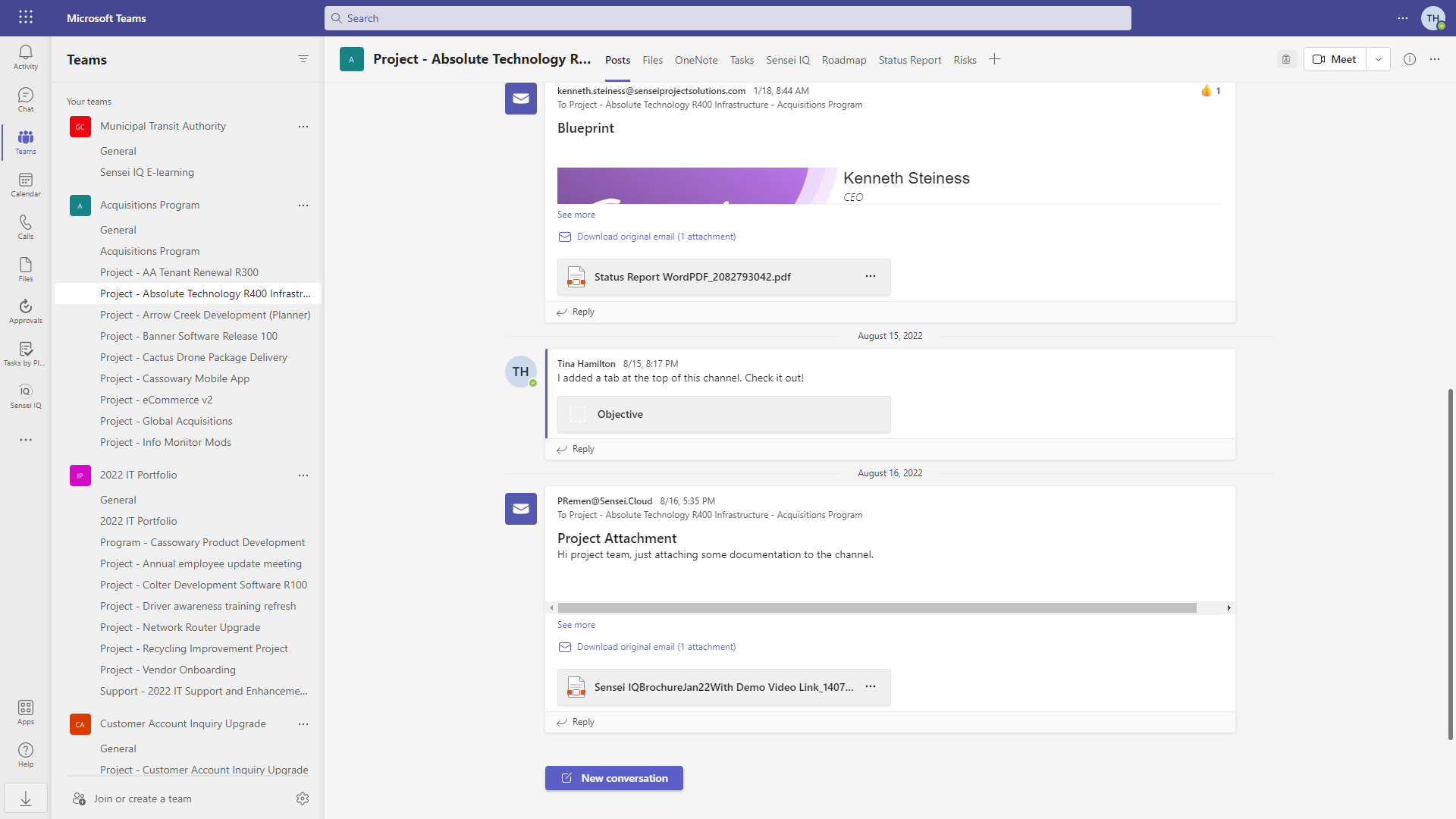This screenshot has height=819, width=1456.
Task: Collapse the 2022 IT Portfolio team
Action: coord(139,475)
